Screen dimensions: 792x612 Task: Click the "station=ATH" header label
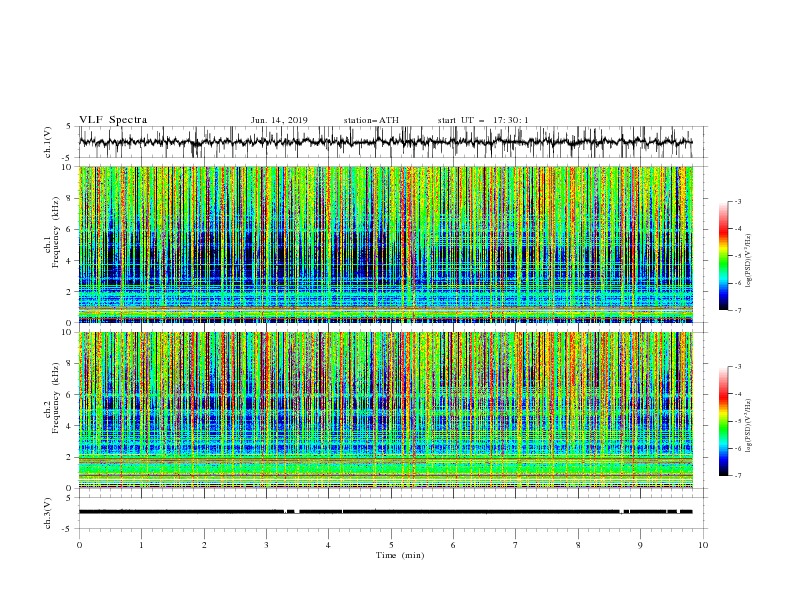click(x=371, y=120)
